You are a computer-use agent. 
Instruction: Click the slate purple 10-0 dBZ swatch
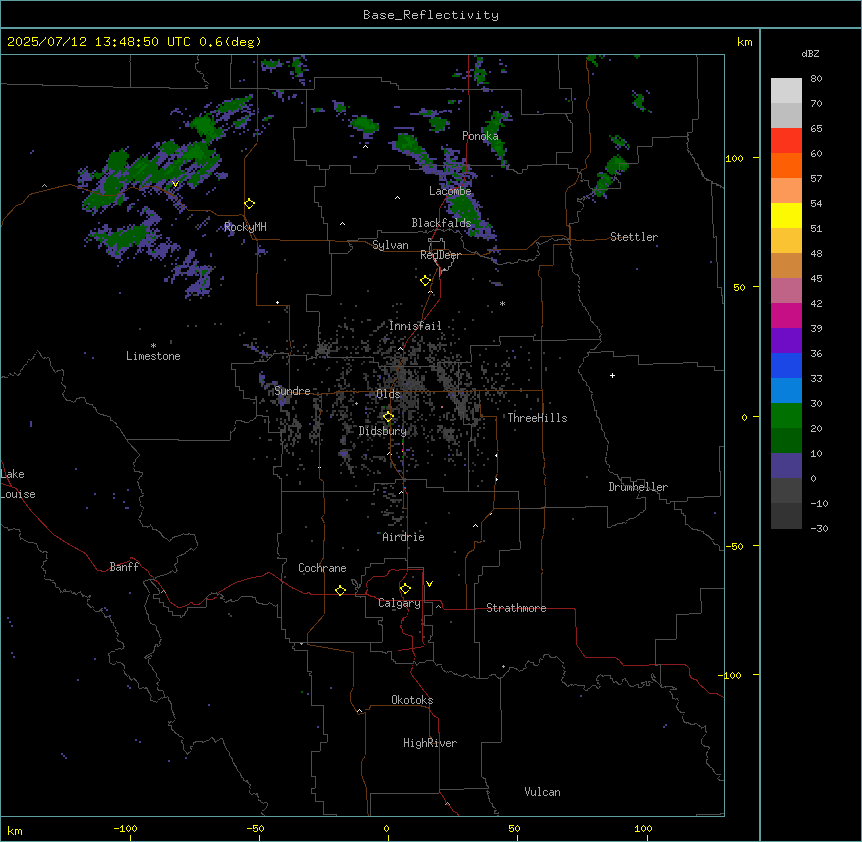pyautogui.click(x=786, y=466)
